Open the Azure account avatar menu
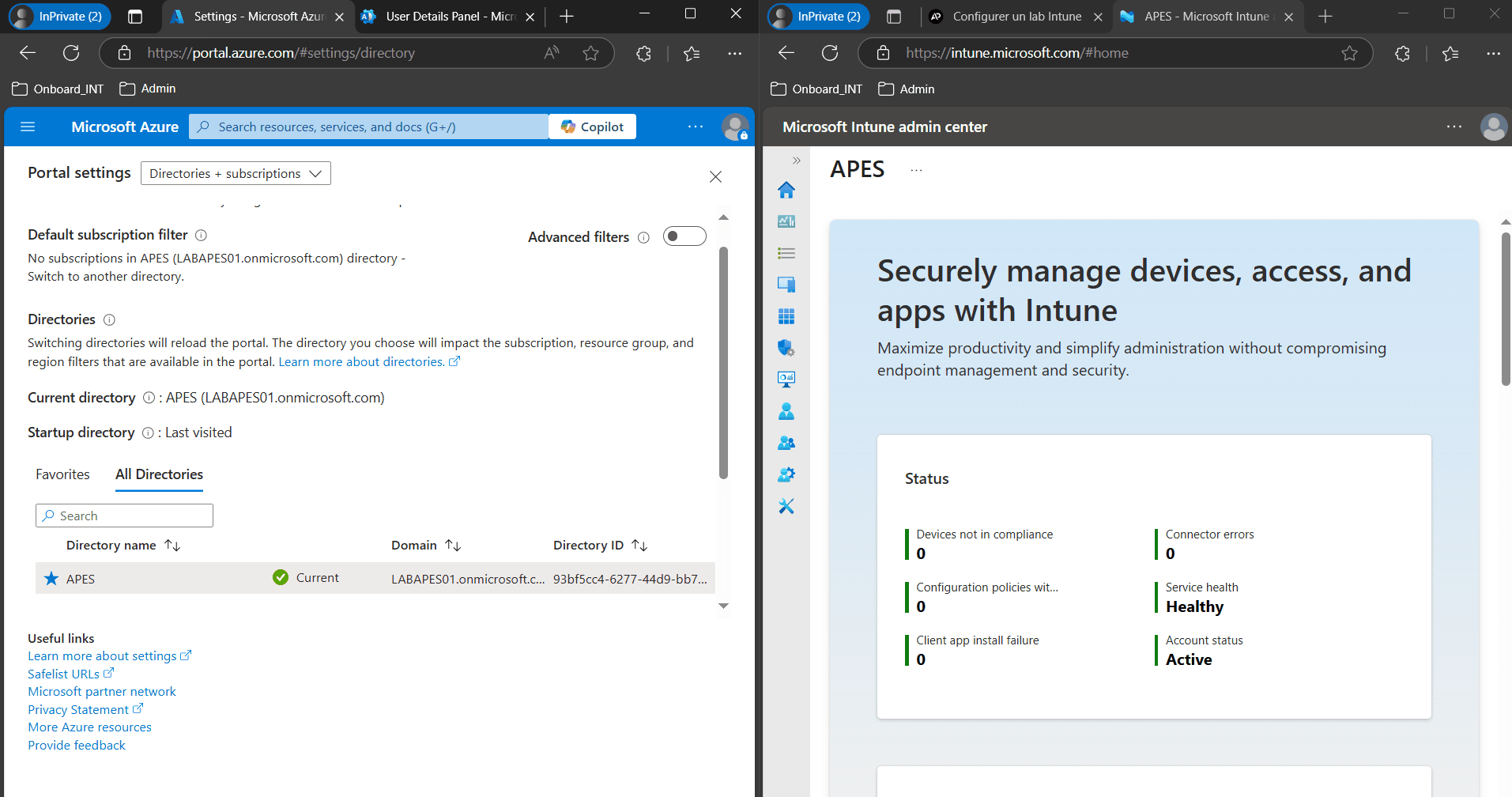 click(735, 127)
